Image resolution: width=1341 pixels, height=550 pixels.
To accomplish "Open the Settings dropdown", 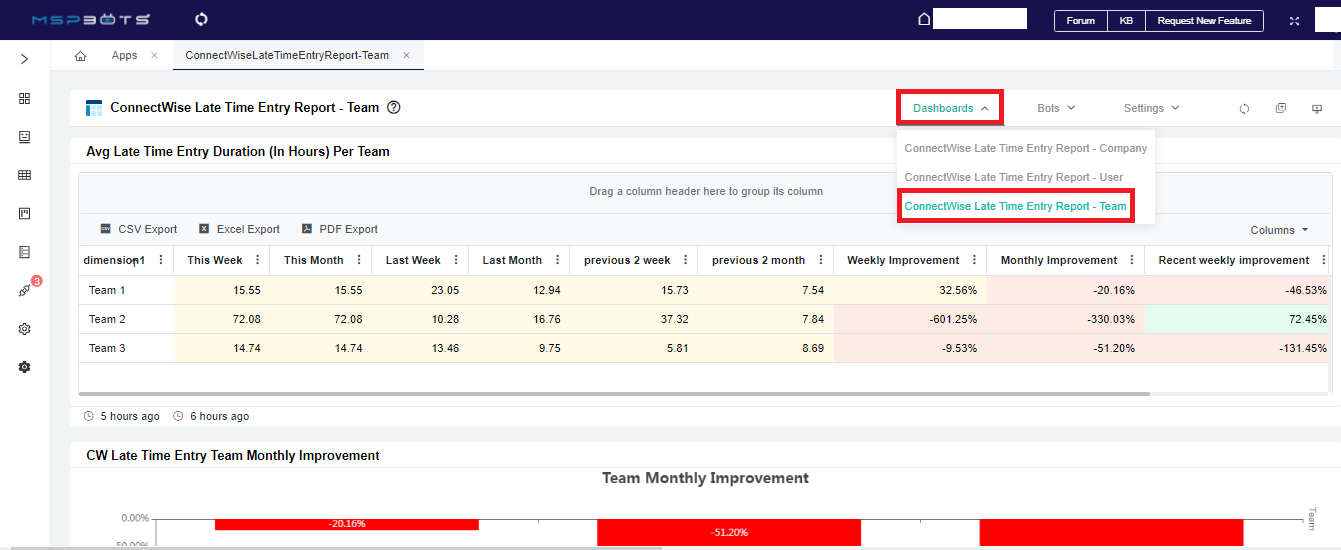I will pos(1151,108).
